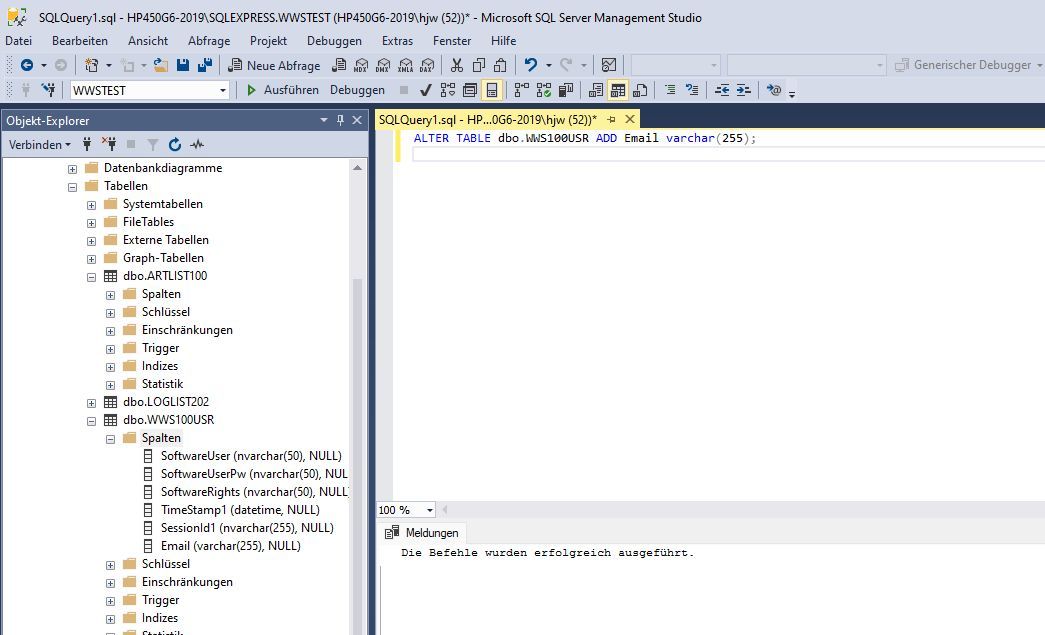Increase the line indent
1045x635 pixels.
click(x=743, y=90)
